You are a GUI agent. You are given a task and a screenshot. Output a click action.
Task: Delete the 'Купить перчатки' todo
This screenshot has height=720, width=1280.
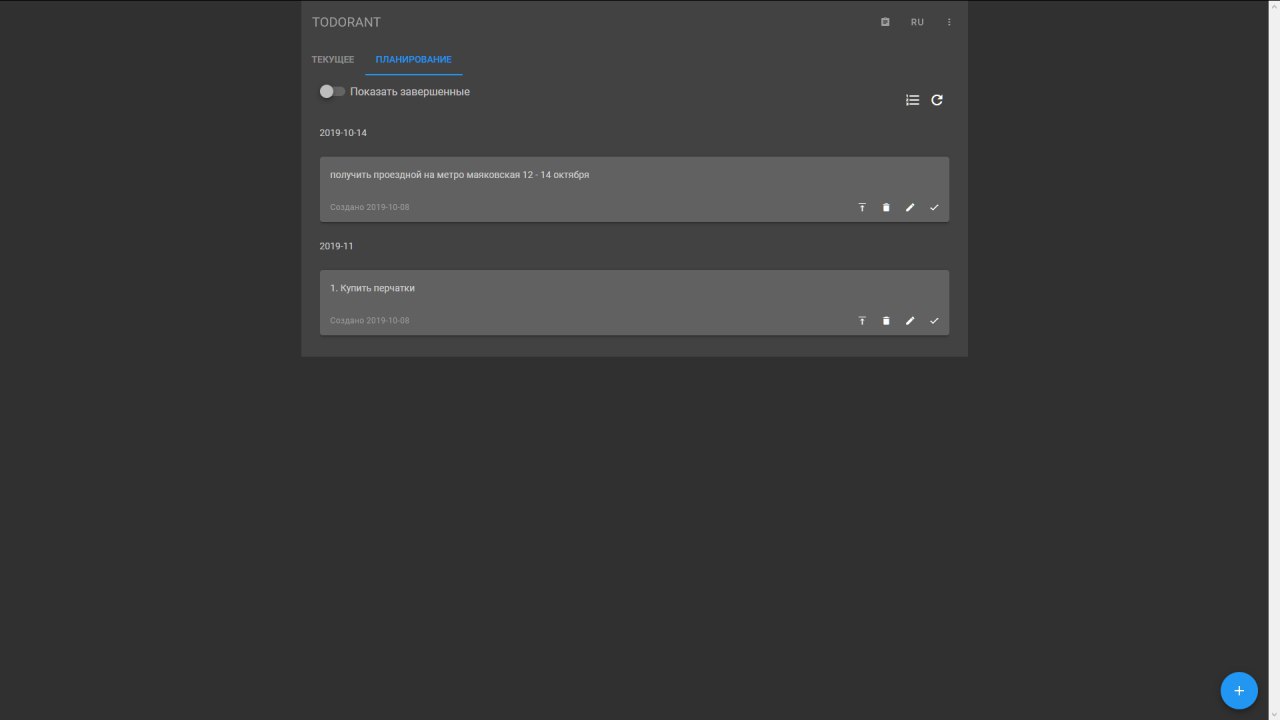pos(886,320)
